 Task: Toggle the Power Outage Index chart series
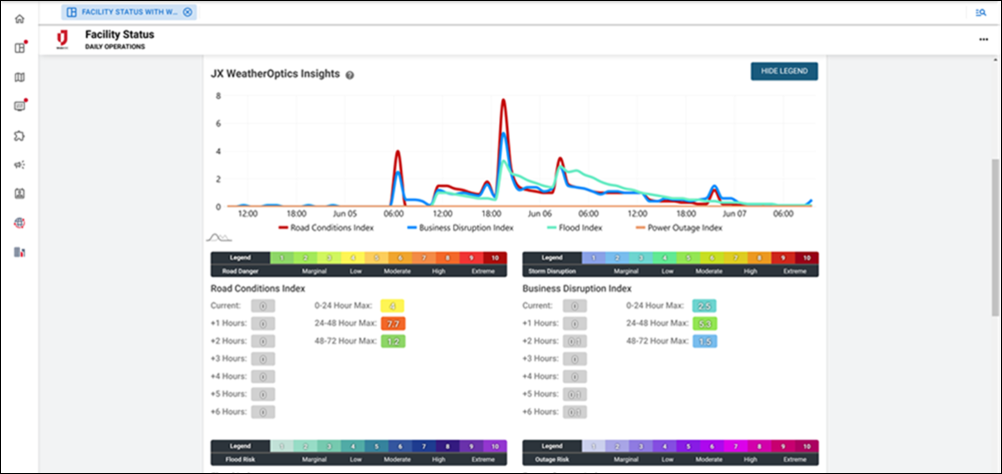678,228
